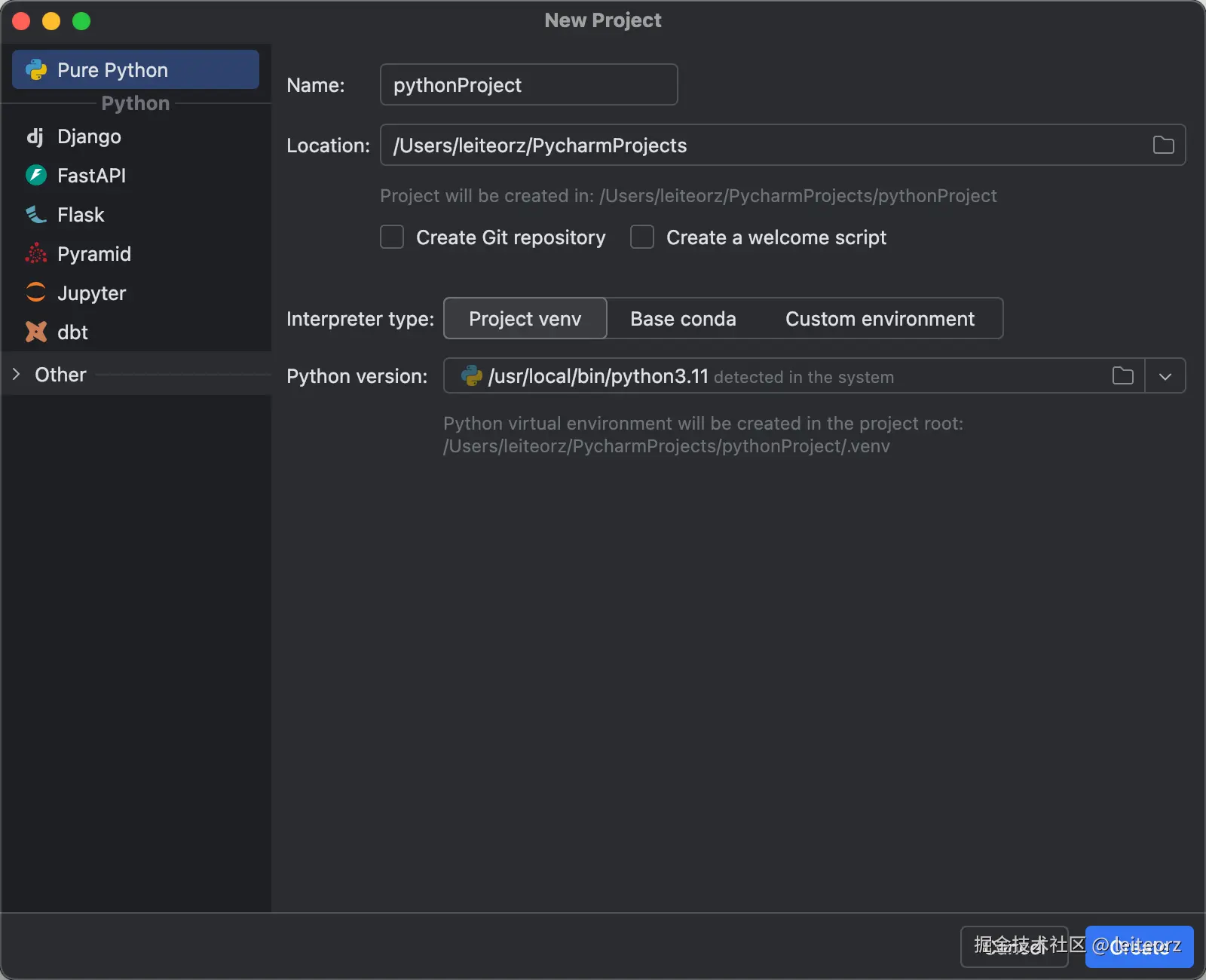This screenshot has width=1206, height=980.
Task: Tick the Create a welcome script checkbox
Action: pos(642,237)
